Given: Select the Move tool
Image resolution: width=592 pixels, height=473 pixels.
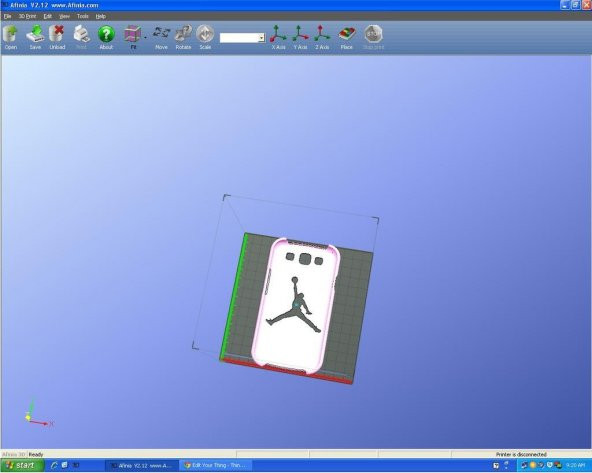Looking at the screenshot, I should (161, 37).
